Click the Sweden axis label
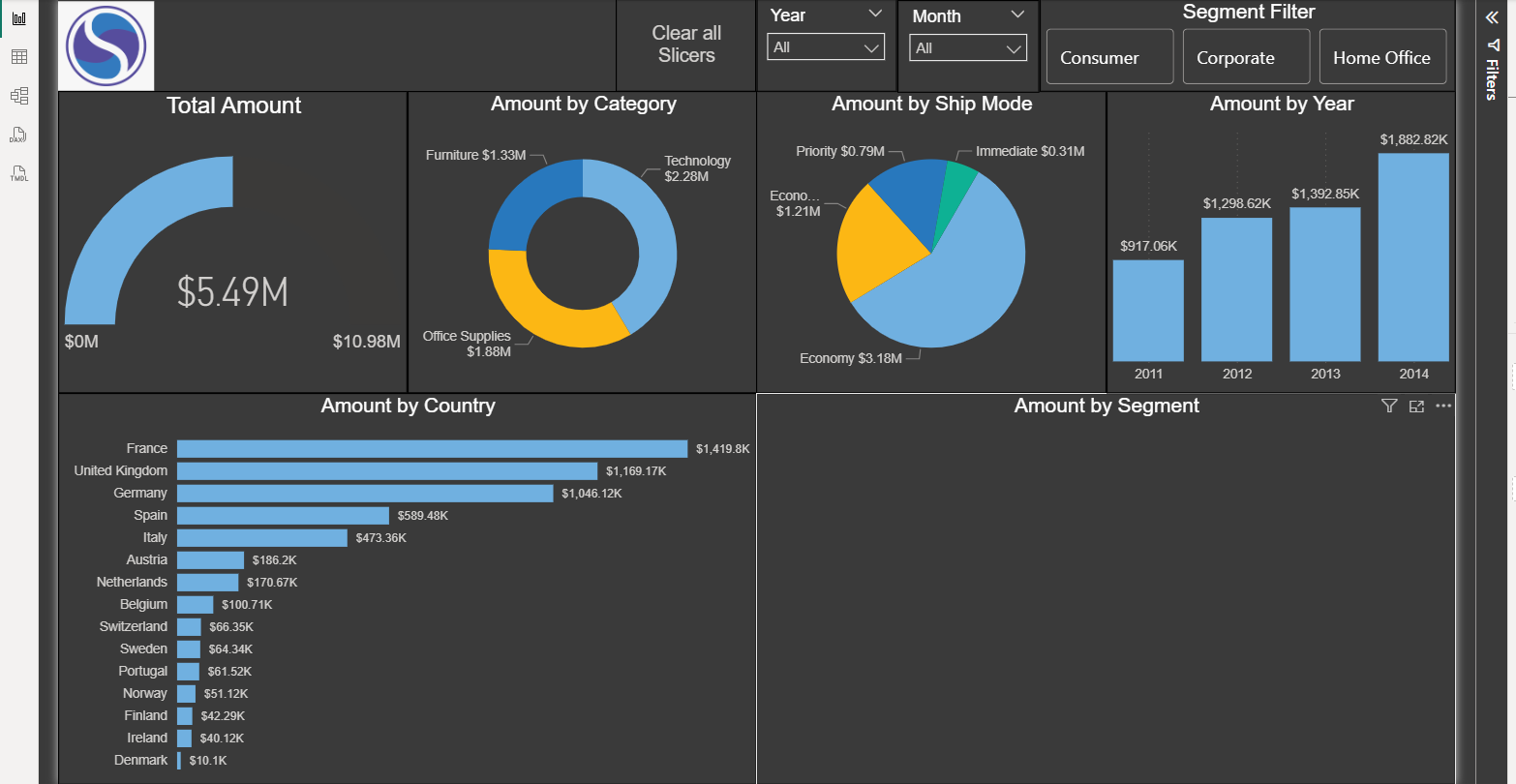This screenshot has height=784, width=1516. pos(143,648)
